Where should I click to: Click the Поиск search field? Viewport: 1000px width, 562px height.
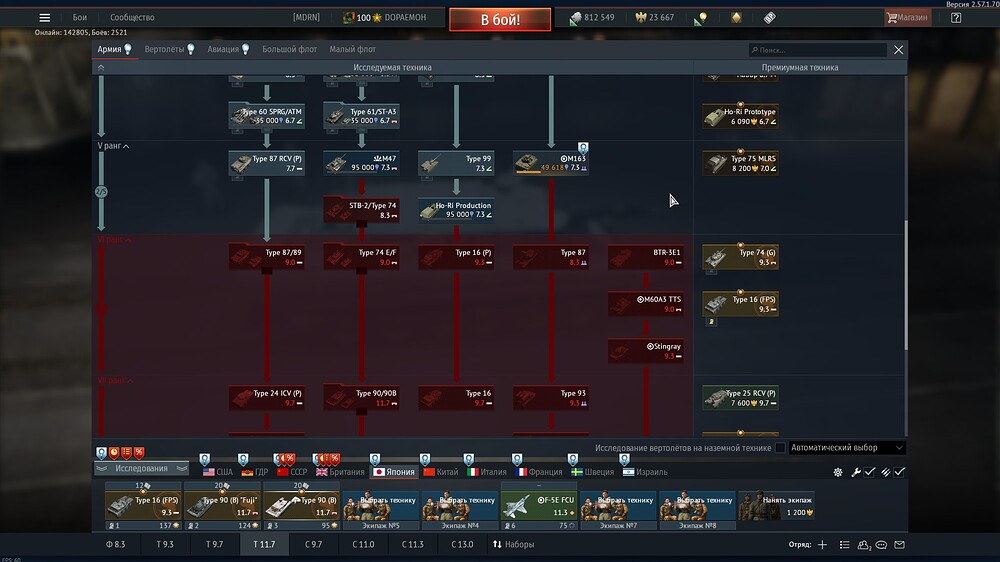[818, 50]
